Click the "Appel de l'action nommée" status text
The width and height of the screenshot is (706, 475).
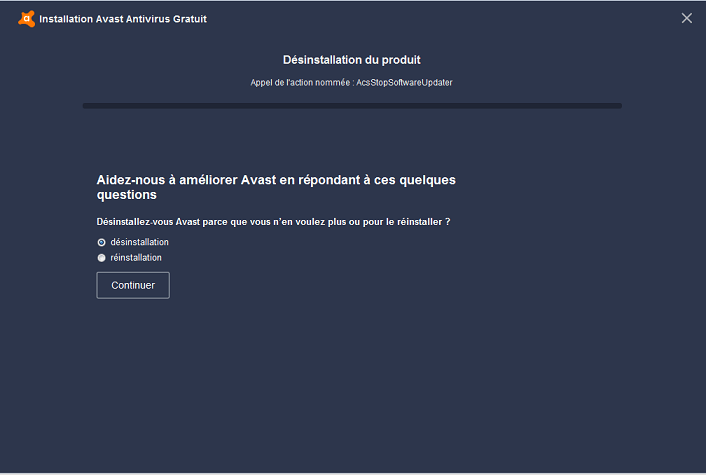coord(301,83)
